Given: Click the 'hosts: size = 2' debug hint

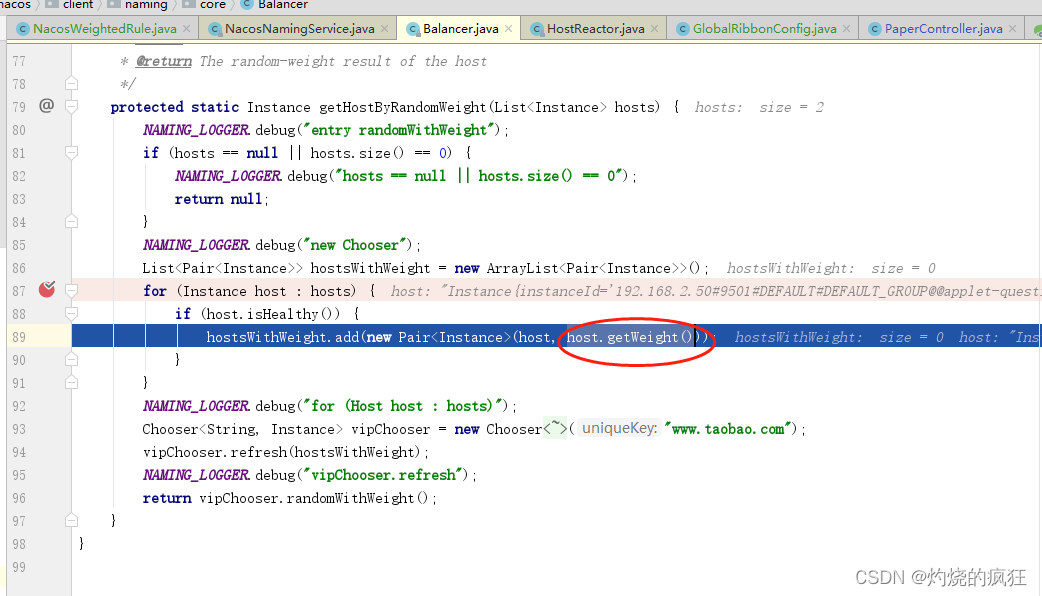Looking at the screenshot, I should 759,108.
